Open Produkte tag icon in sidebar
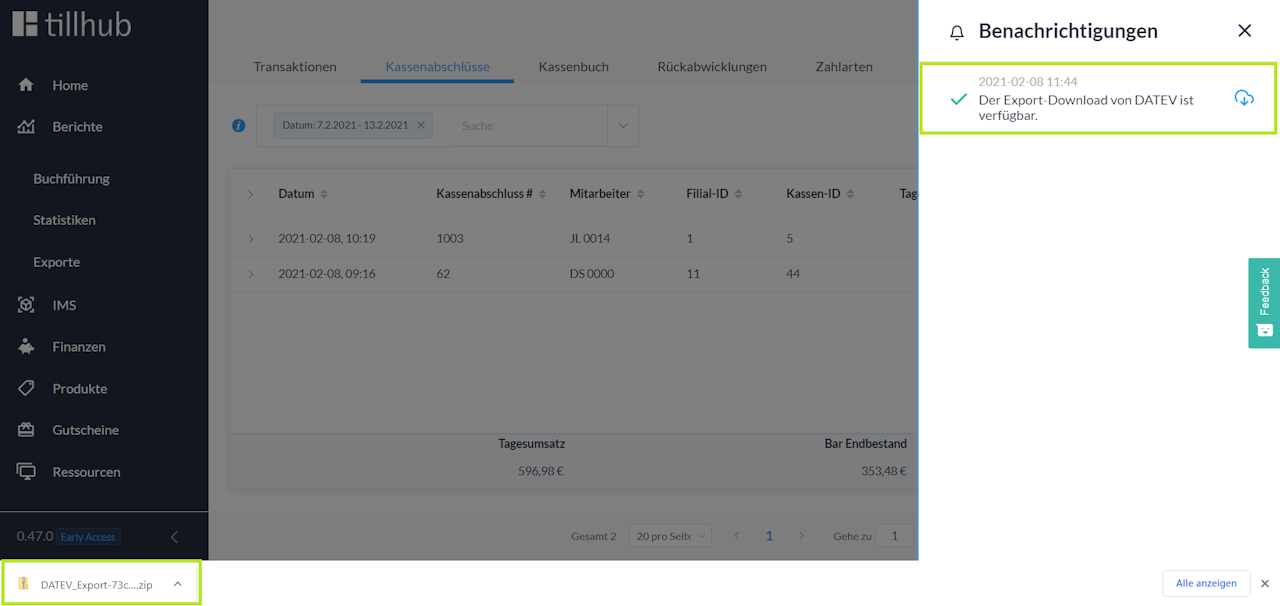This screenshot has height=606, width=1280. pyautogui.click(x=26, y=388)
